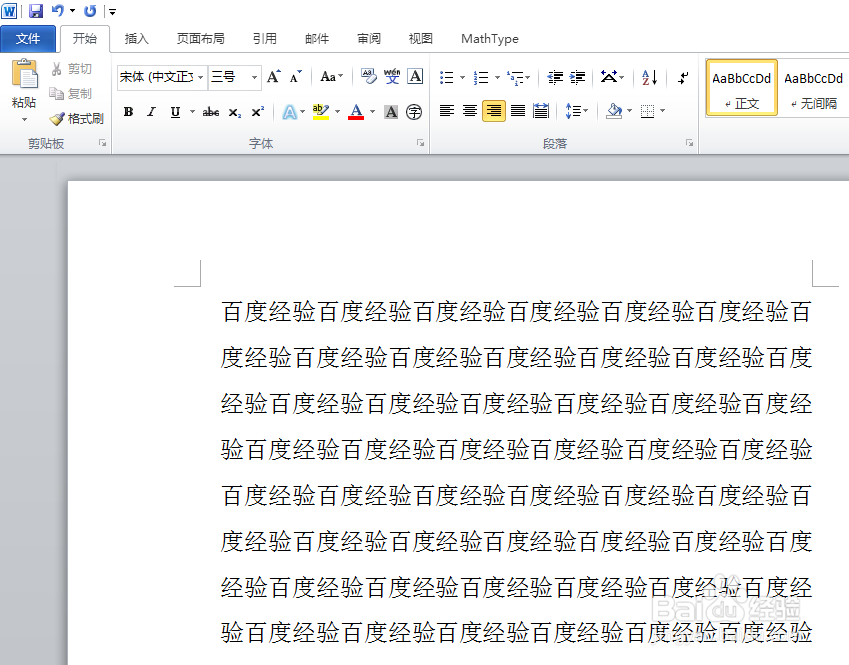This screenshot has width=849, height=665.
Task: Toggle Subscript formatting
Action: click(234, 112)
